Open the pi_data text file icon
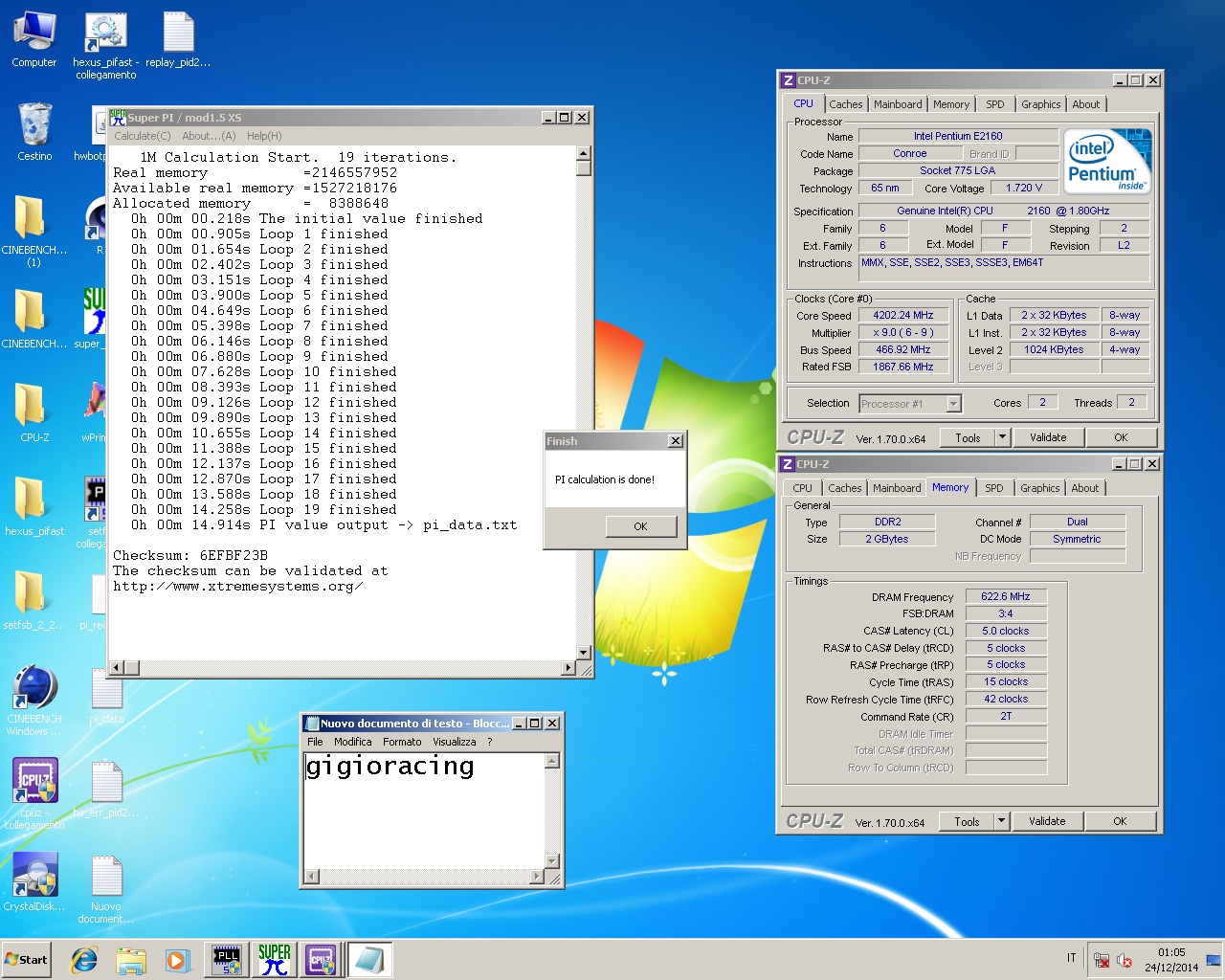This screenshot has width=1225, height=980. coord(106,696)
